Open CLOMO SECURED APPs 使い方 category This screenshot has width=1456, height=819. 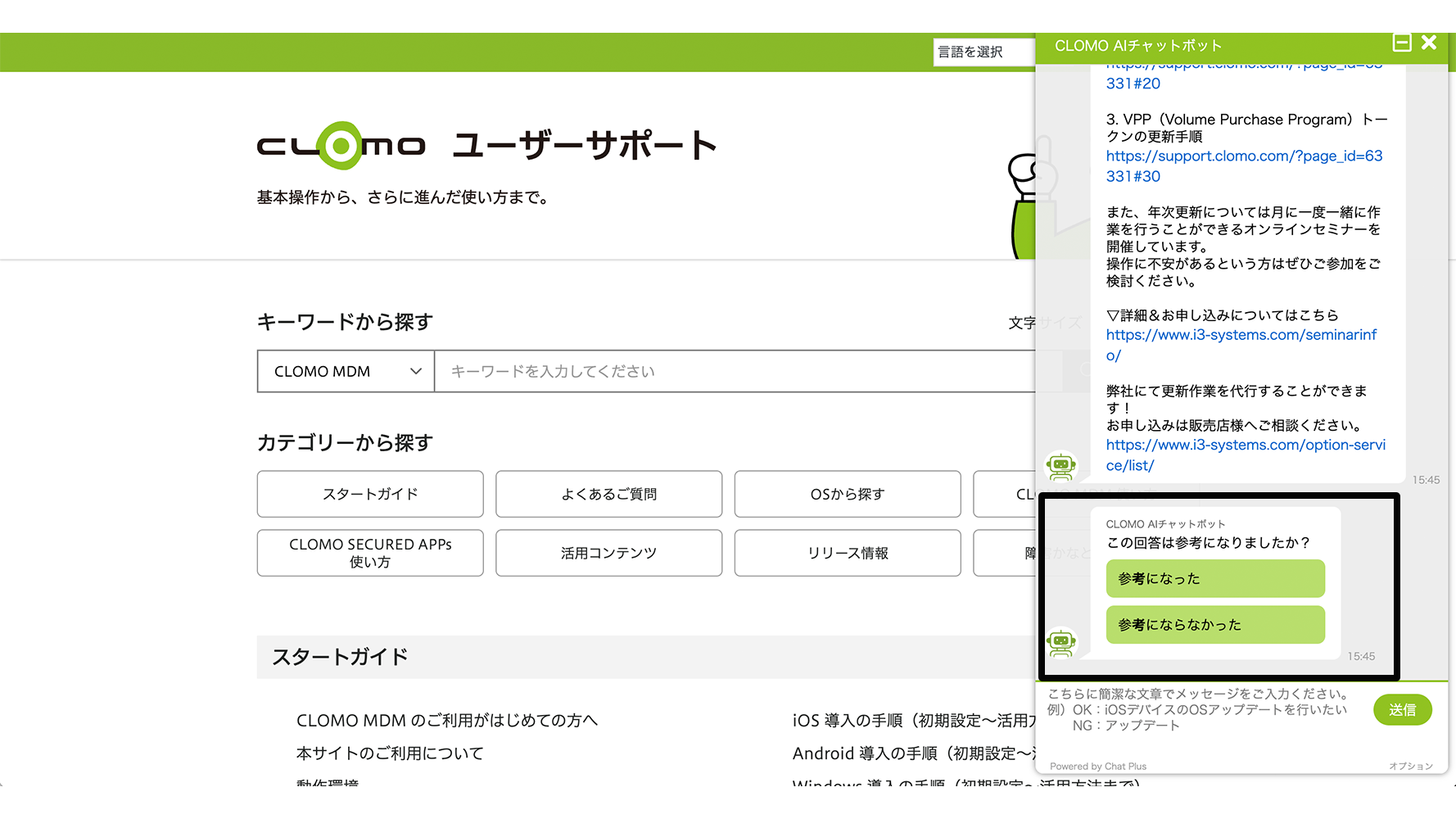[x=370, y=553]
